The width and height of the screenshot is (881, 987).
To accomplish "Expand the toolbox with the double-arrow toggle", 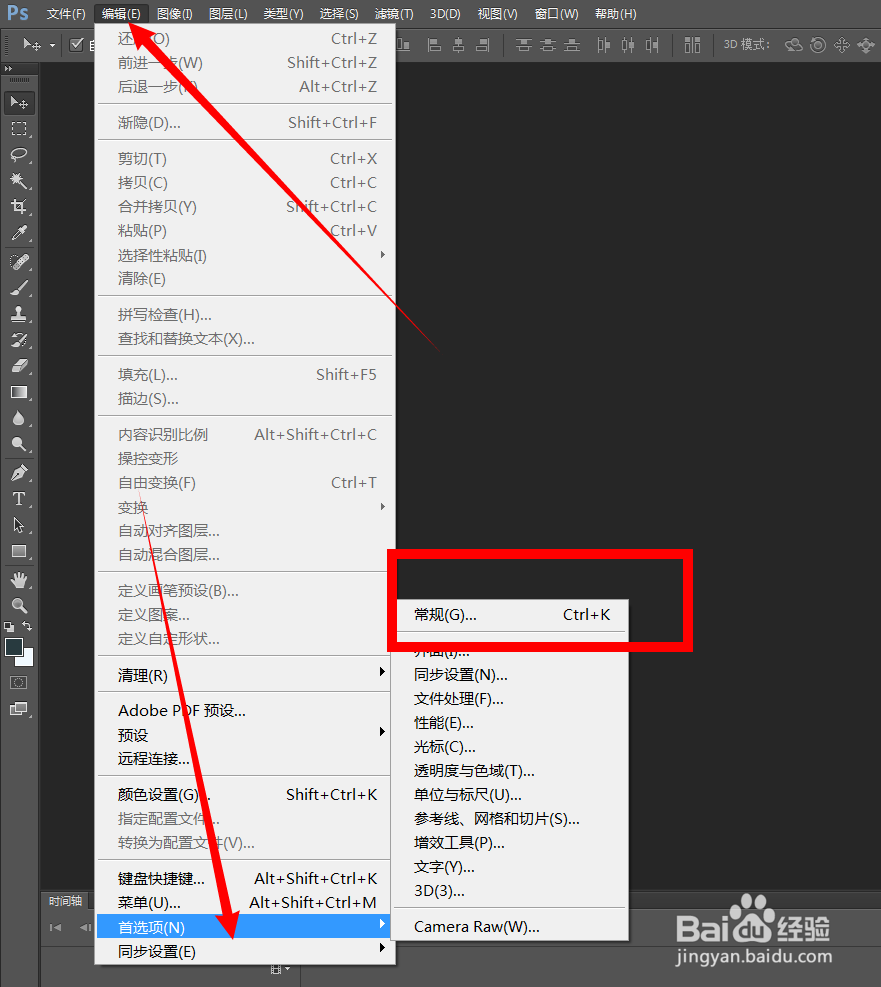I will (8, 68).
